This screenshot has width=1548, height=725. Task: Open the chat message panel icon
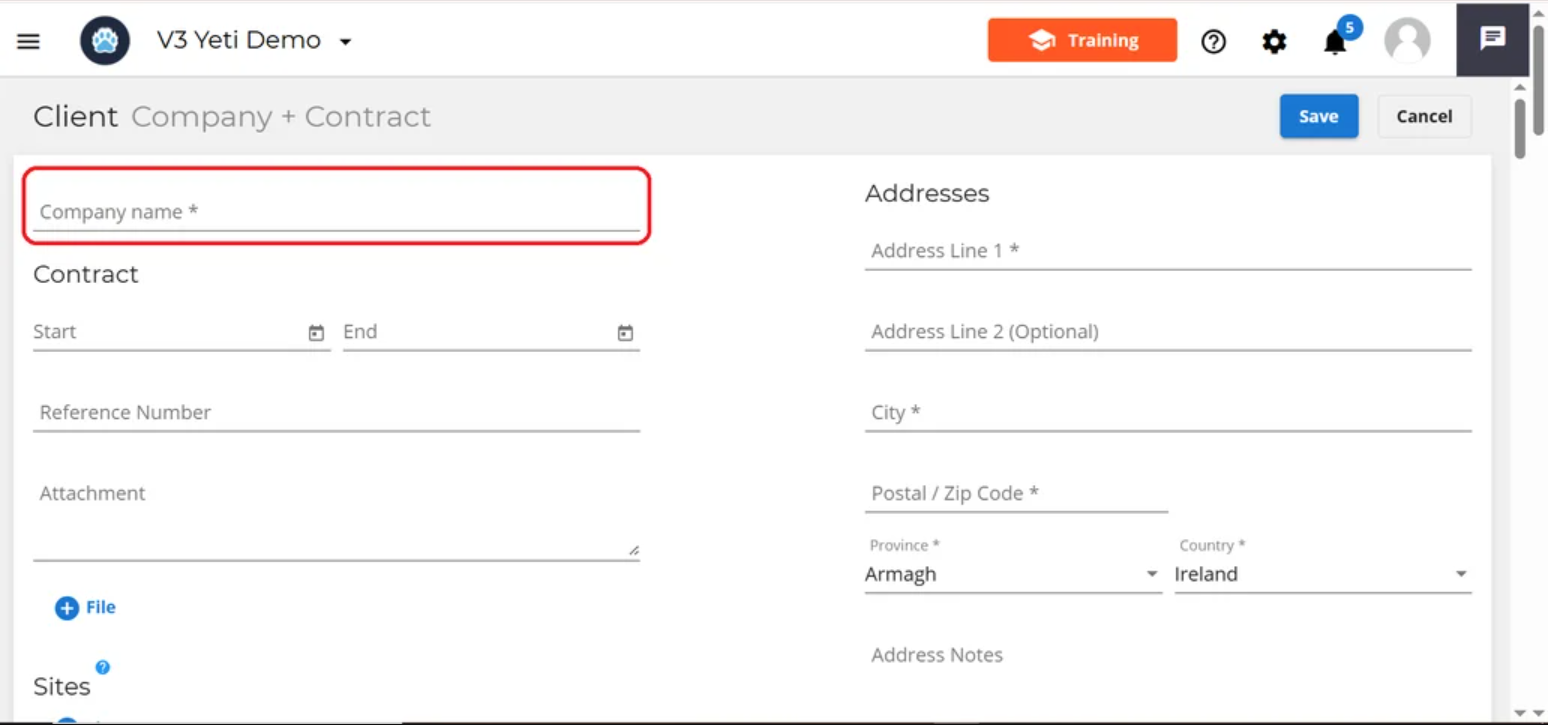[x=1492, y=39]
